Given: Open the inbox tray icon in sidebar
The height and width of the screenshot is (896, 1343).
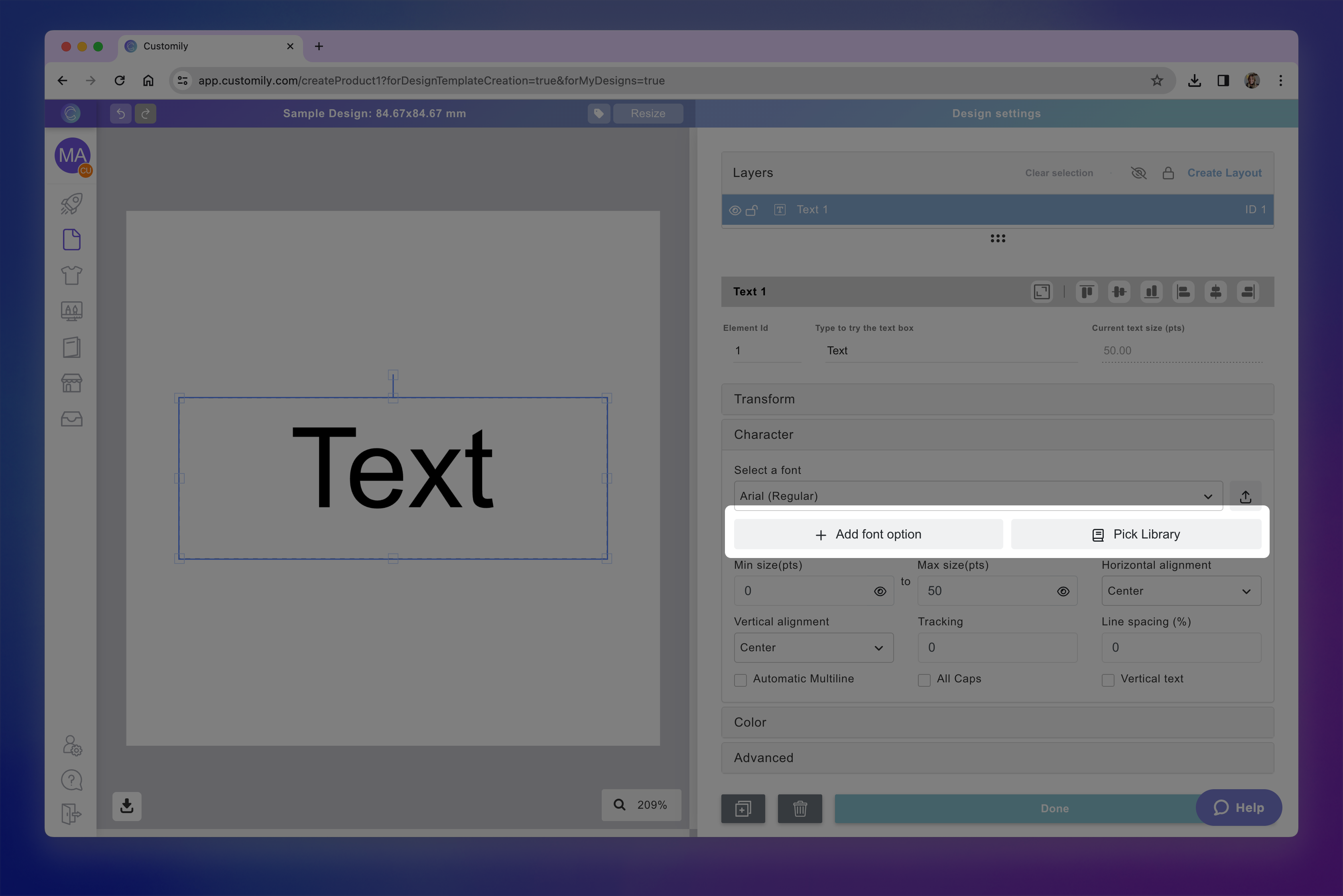Looking at the screenshot, I should point(71,419).
